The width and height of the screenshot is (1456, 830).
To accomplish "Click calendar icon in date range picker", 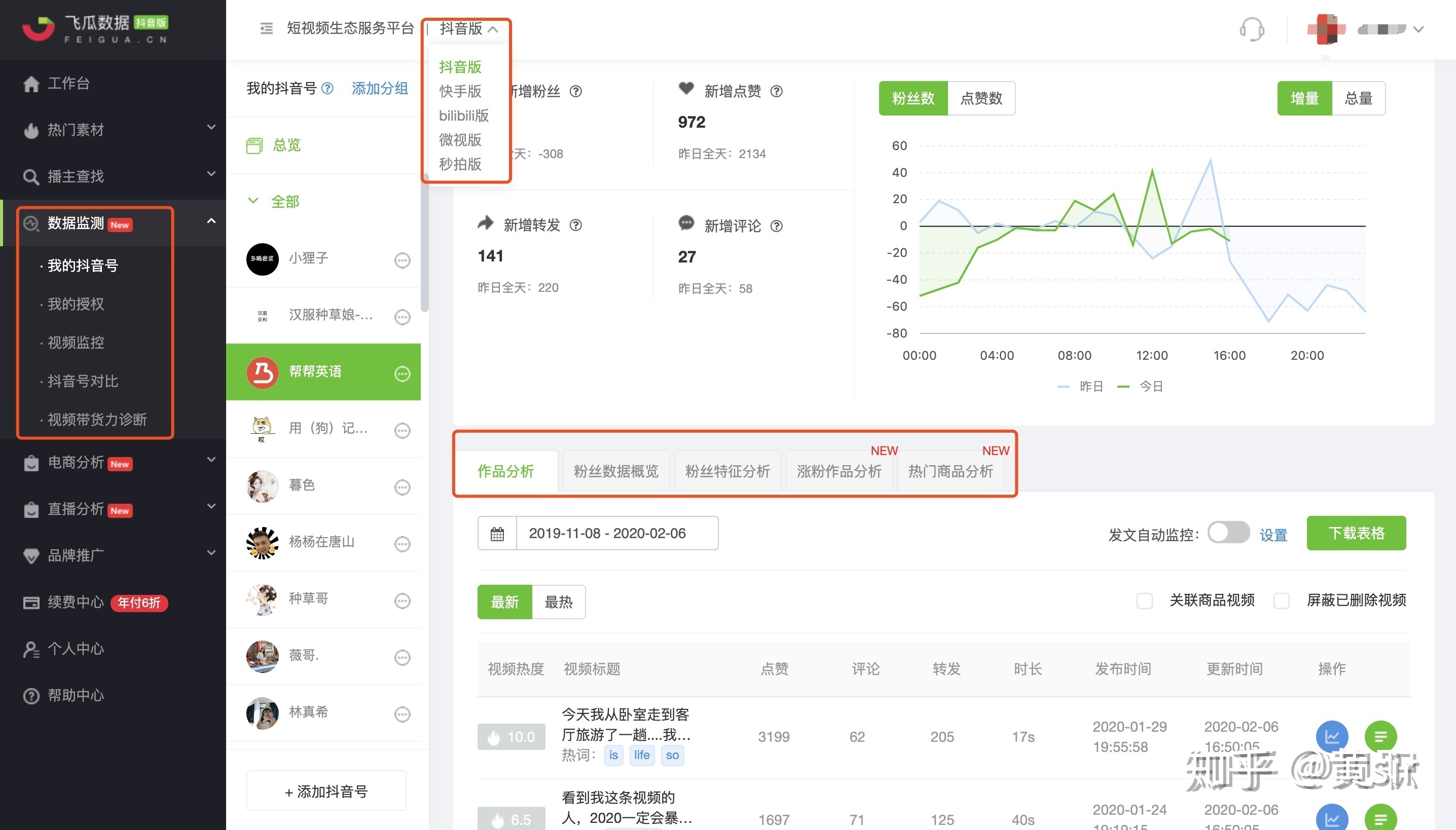I will tap(497, 534).
